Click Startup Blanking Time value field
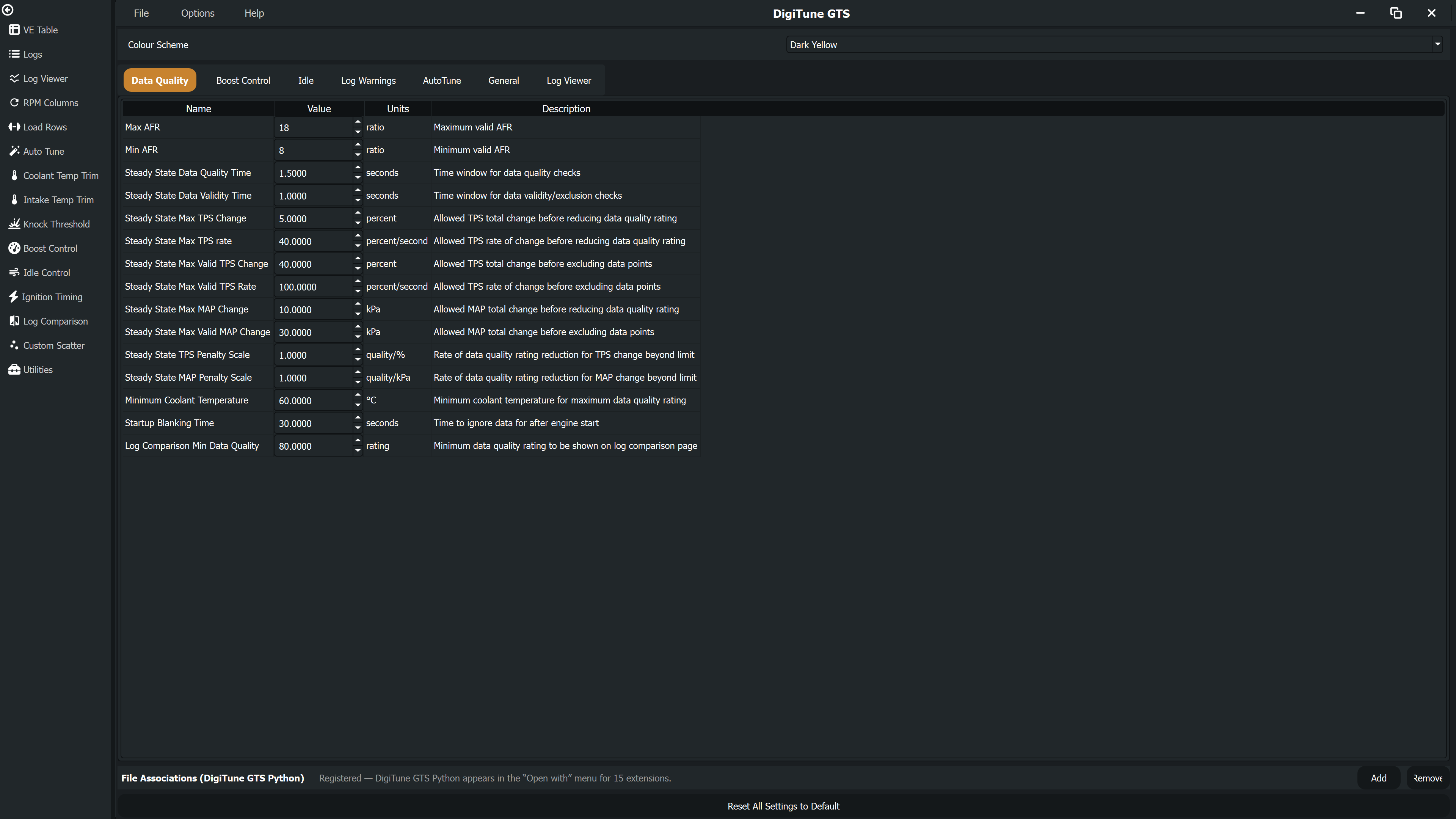This screenshot has height=819, width=1456. click(314, 424)
